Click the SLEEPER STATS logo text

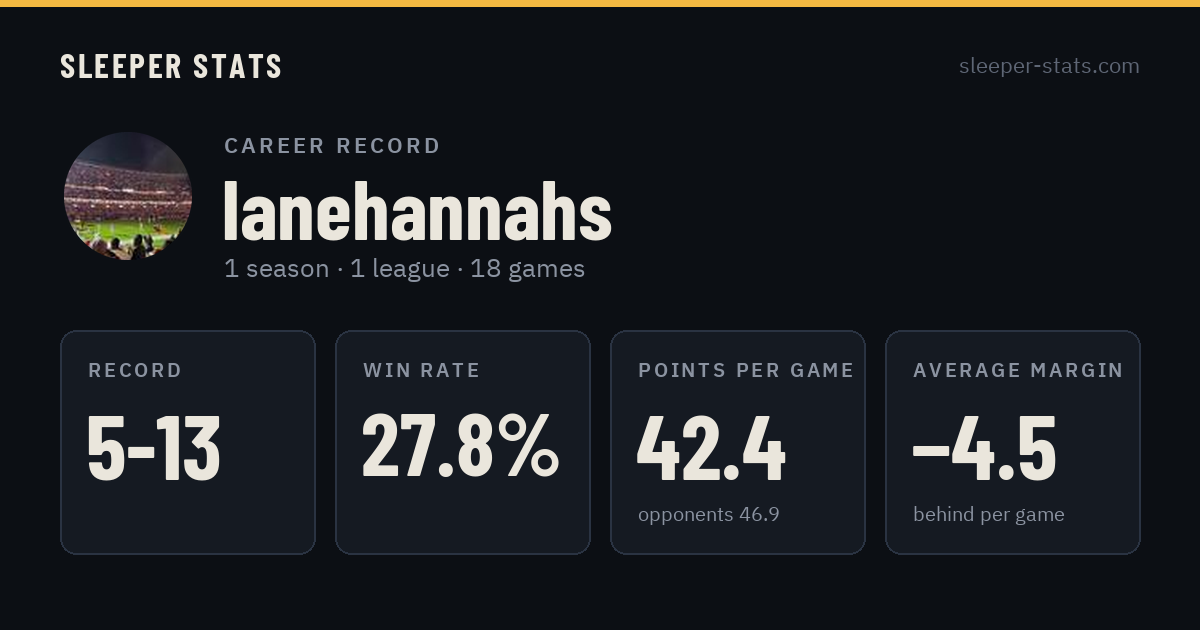coord(171,66)
